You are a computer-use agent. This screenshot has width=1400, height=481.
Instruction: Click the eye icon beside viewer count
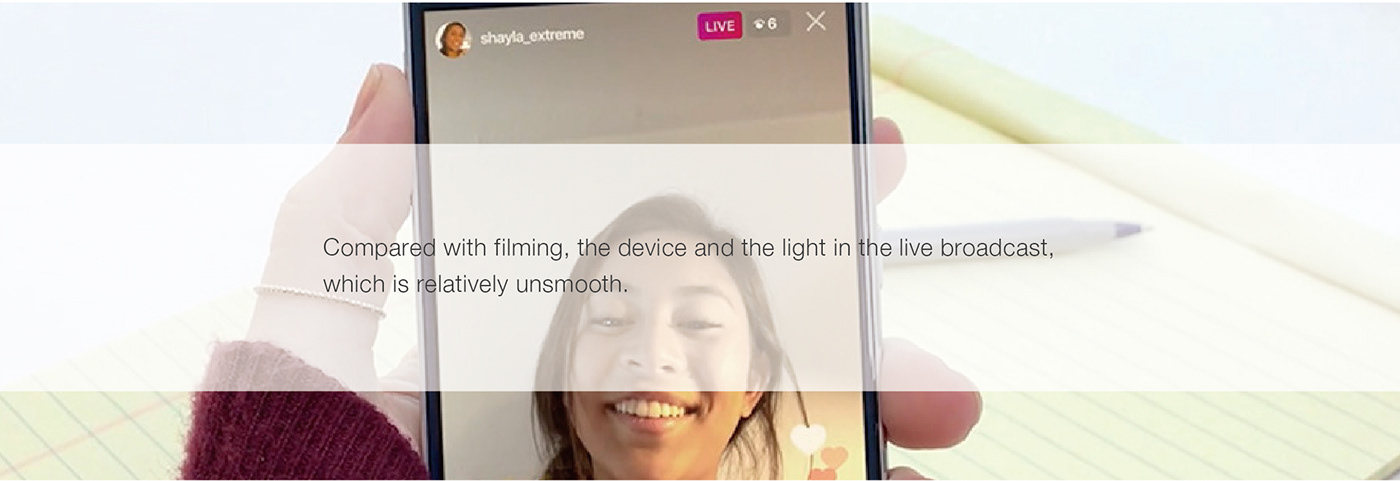pos(759,24)
